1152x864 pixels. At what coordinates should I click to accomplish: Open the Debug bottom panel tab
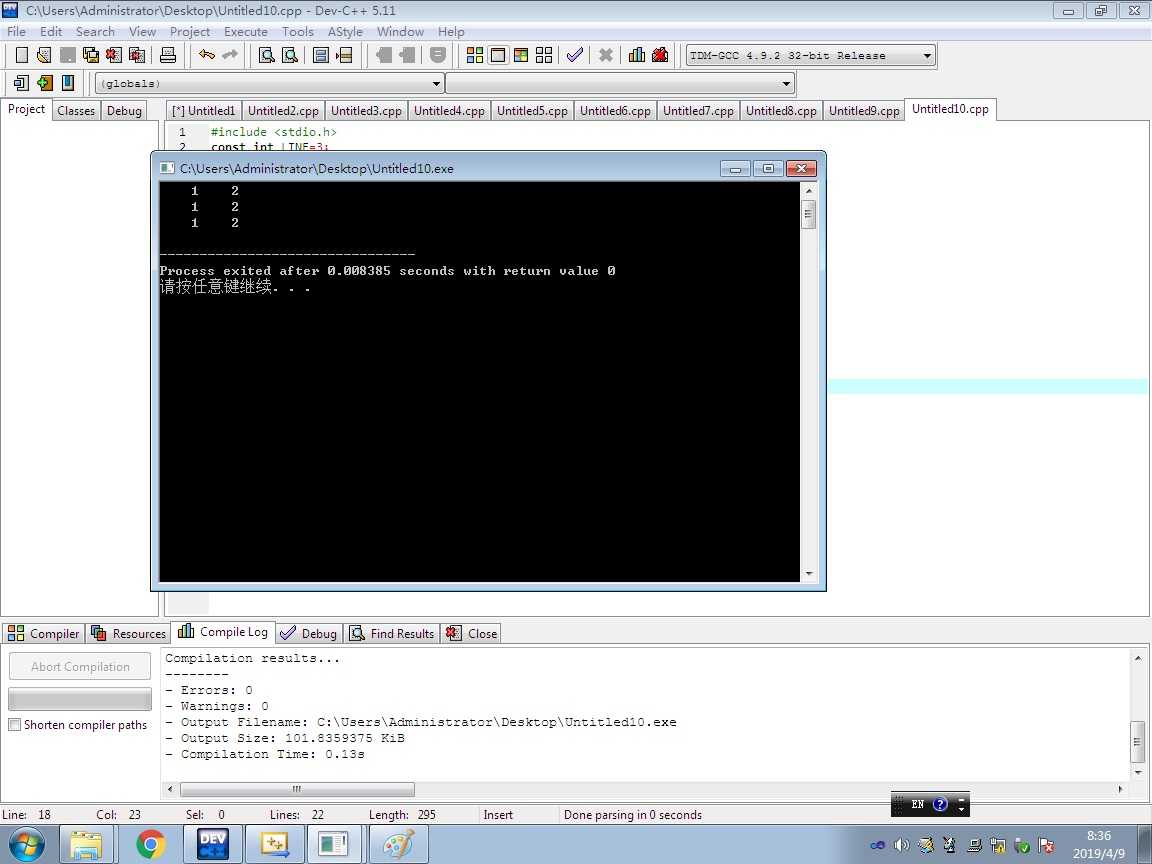point(309,633)
